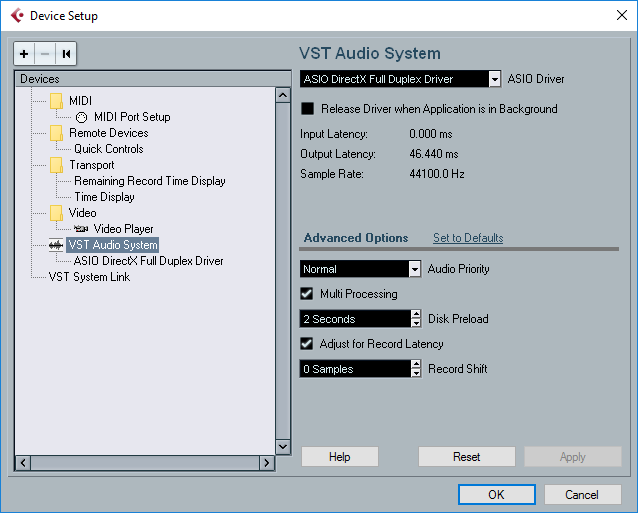Click the reset to first device icon
The height and width of the screenshot is (513, 638).
pyautogui.click(x=66, y=54)
